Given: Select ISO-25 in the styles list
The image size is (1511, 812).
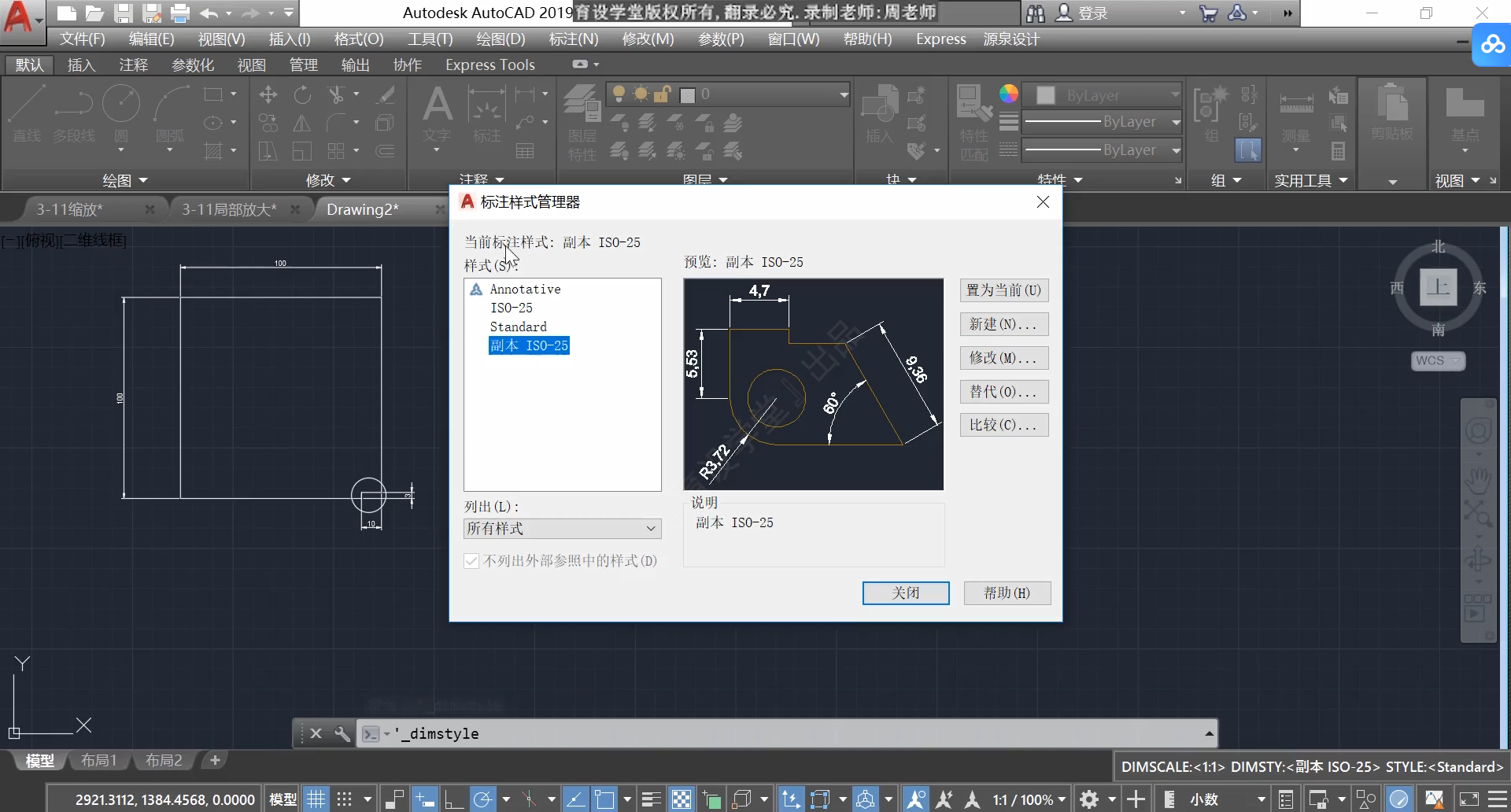Looking at the screenshot, I should 512,308.
